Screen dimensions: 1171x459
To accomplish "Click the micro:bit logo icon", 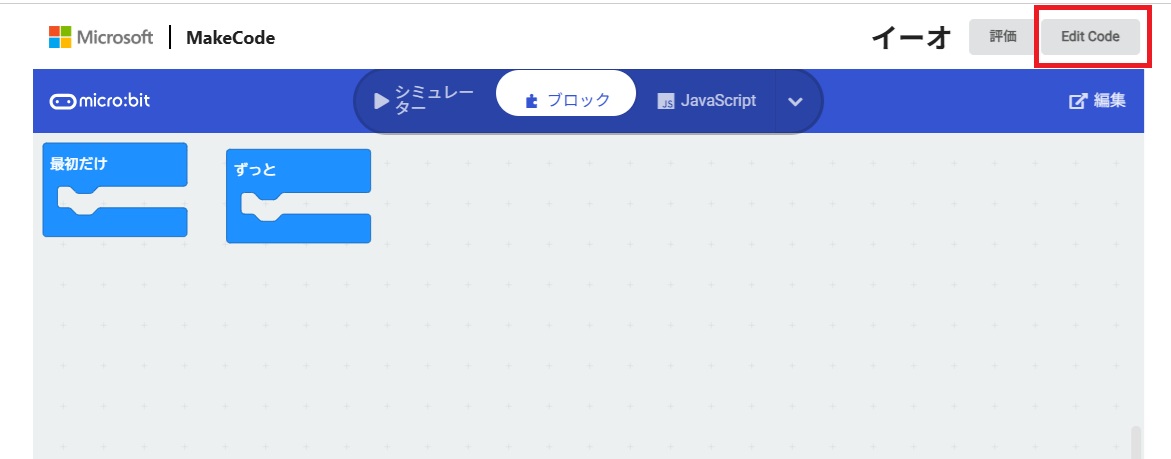I will (x=62, y=101).
